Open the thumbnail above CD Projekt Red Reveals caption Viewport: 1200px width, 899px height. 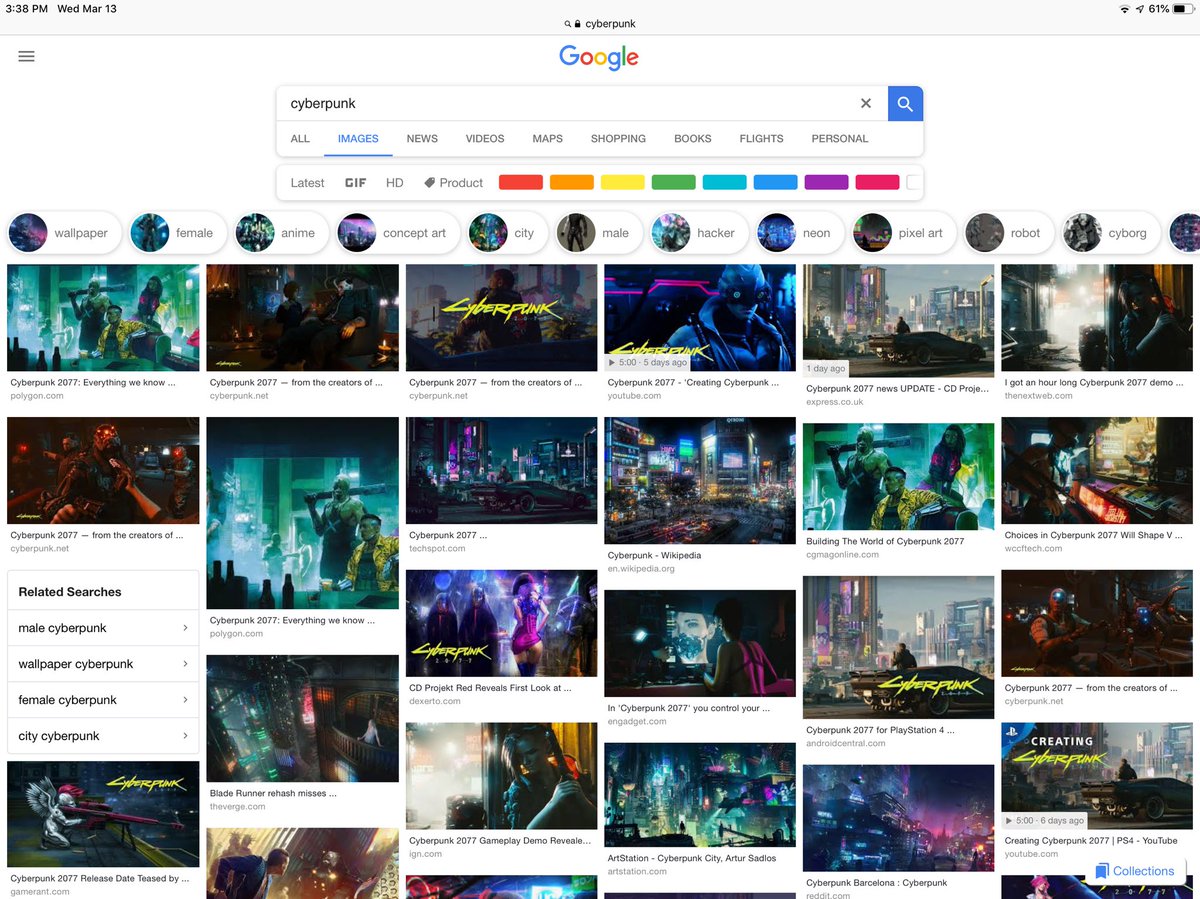pyautogui.click(x=501, y=623)
